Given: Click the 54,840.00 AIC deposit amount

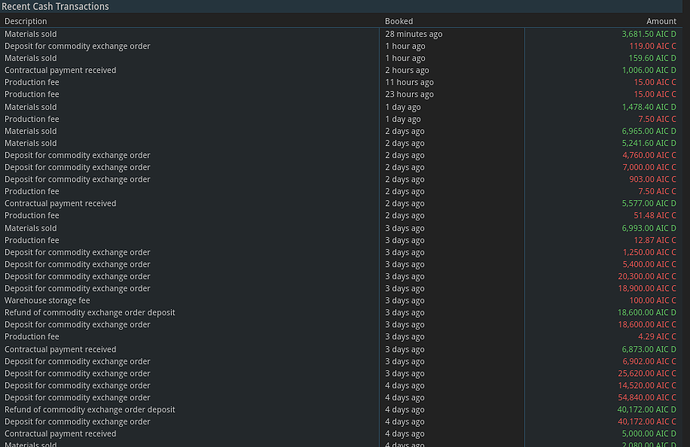Looking at the screenshot, I should pos(648,397).
